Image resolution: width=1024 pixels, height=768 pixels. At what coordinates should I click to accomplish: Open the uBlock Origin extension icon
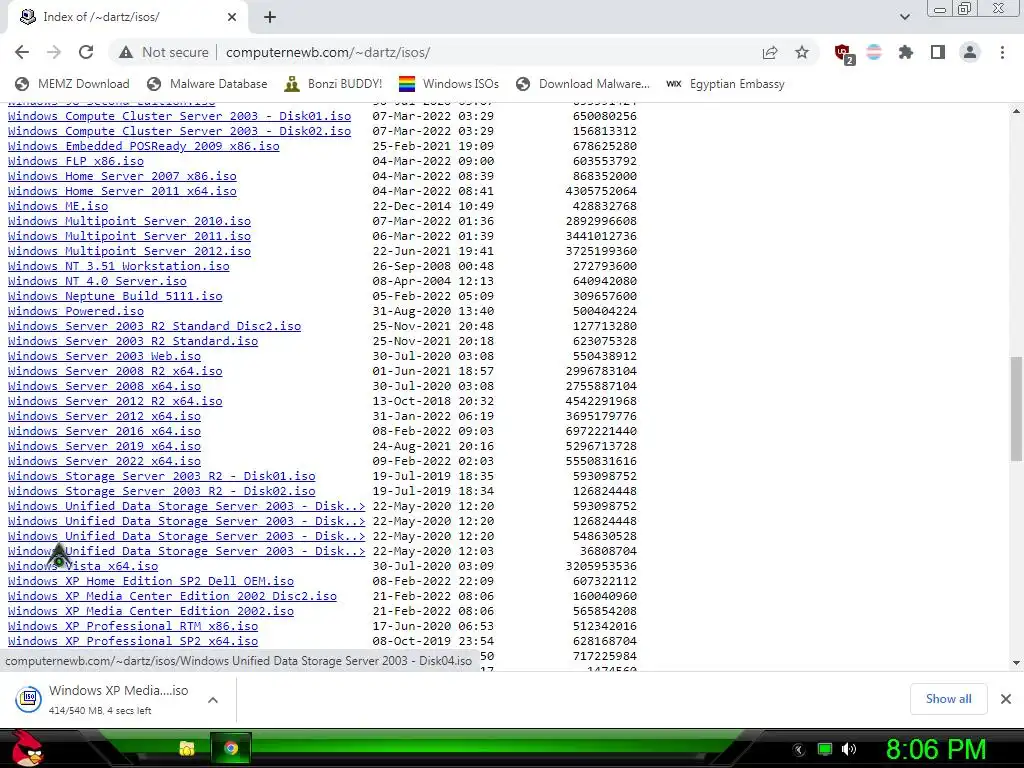(x=843, y=53)
